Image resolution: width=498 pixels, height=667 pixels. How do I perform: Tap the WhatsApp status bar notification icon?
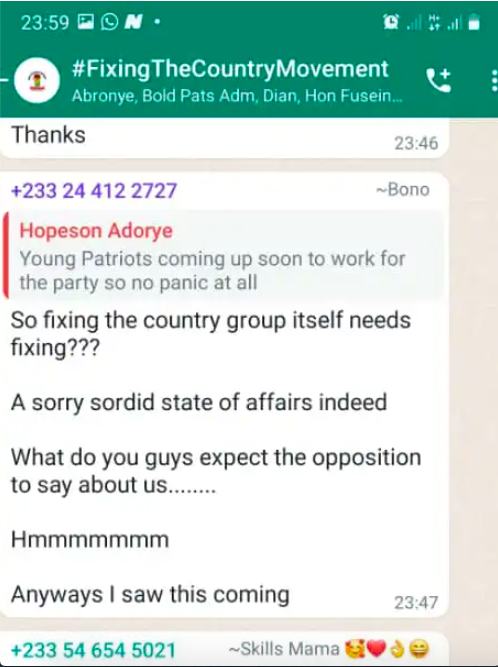click(x=109, y=22)
